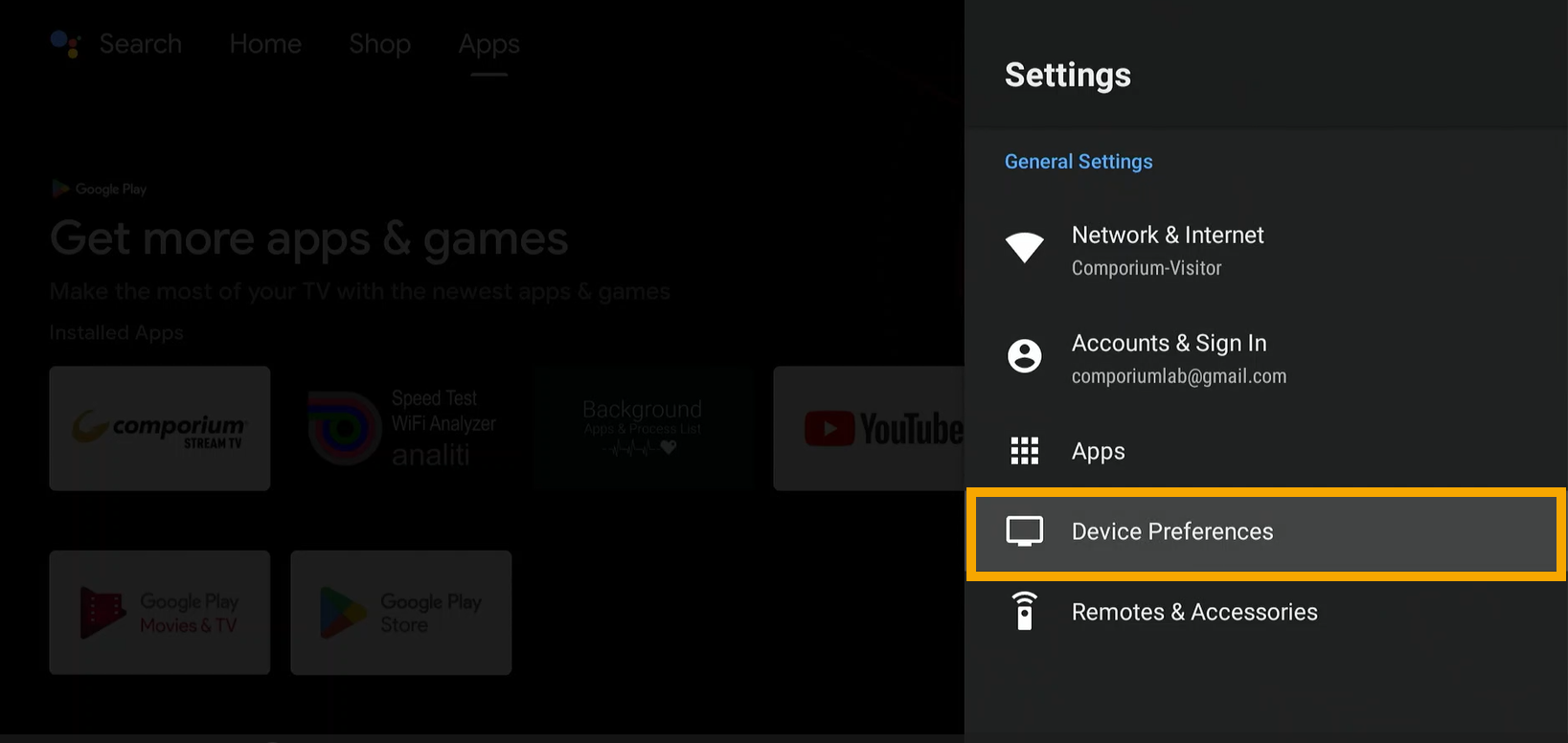Open the Search tab
The height and width of the screenshot is (743, 1568).
coord(140,44)
